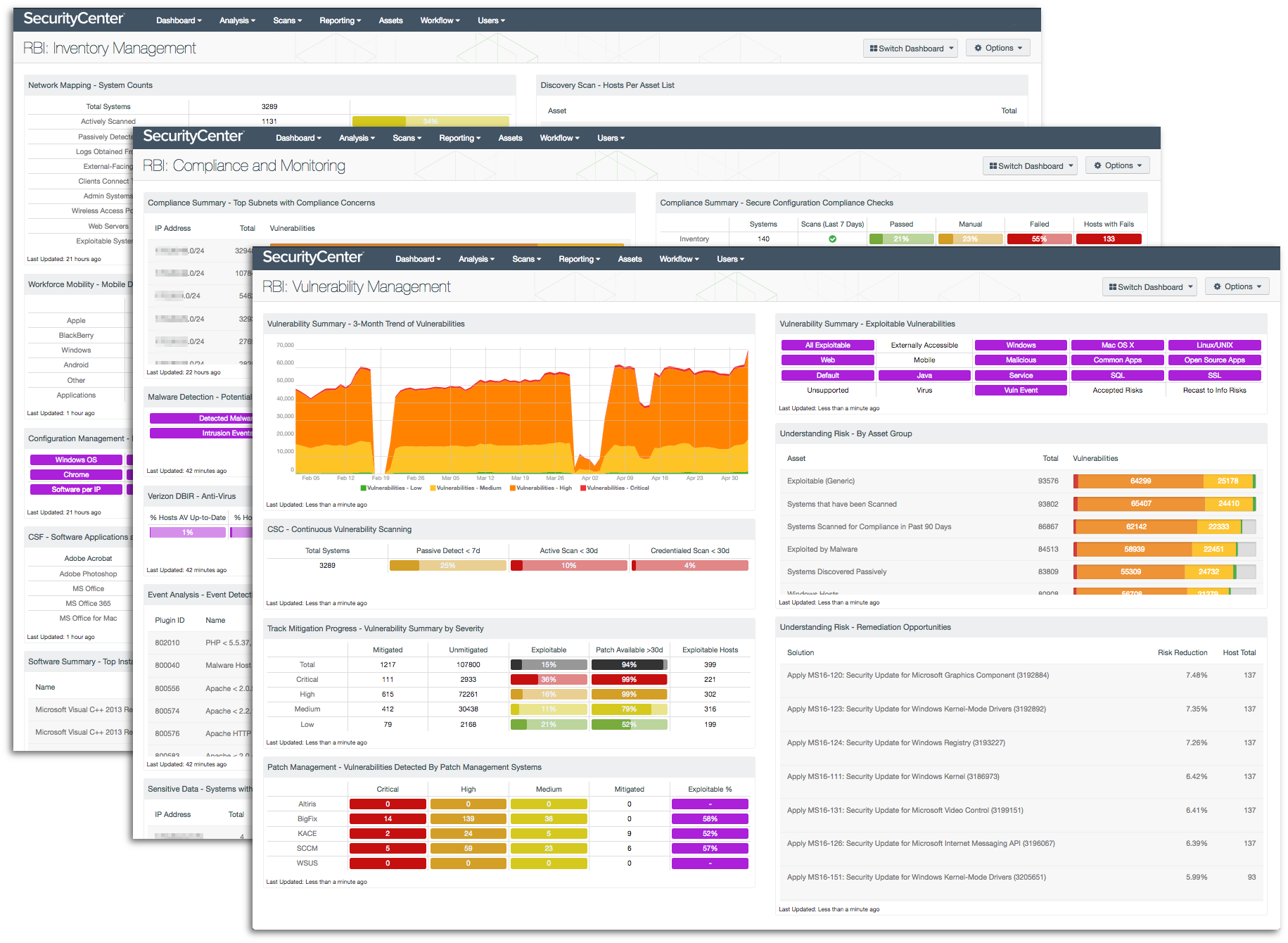Click SCCM Exploitable 57% cell
The image size is (1288, 943).
click(710, 849)
